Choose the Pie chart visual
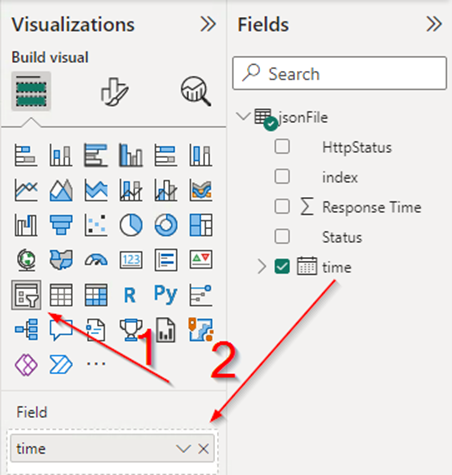The image size is (452, 475). point(131,225)
